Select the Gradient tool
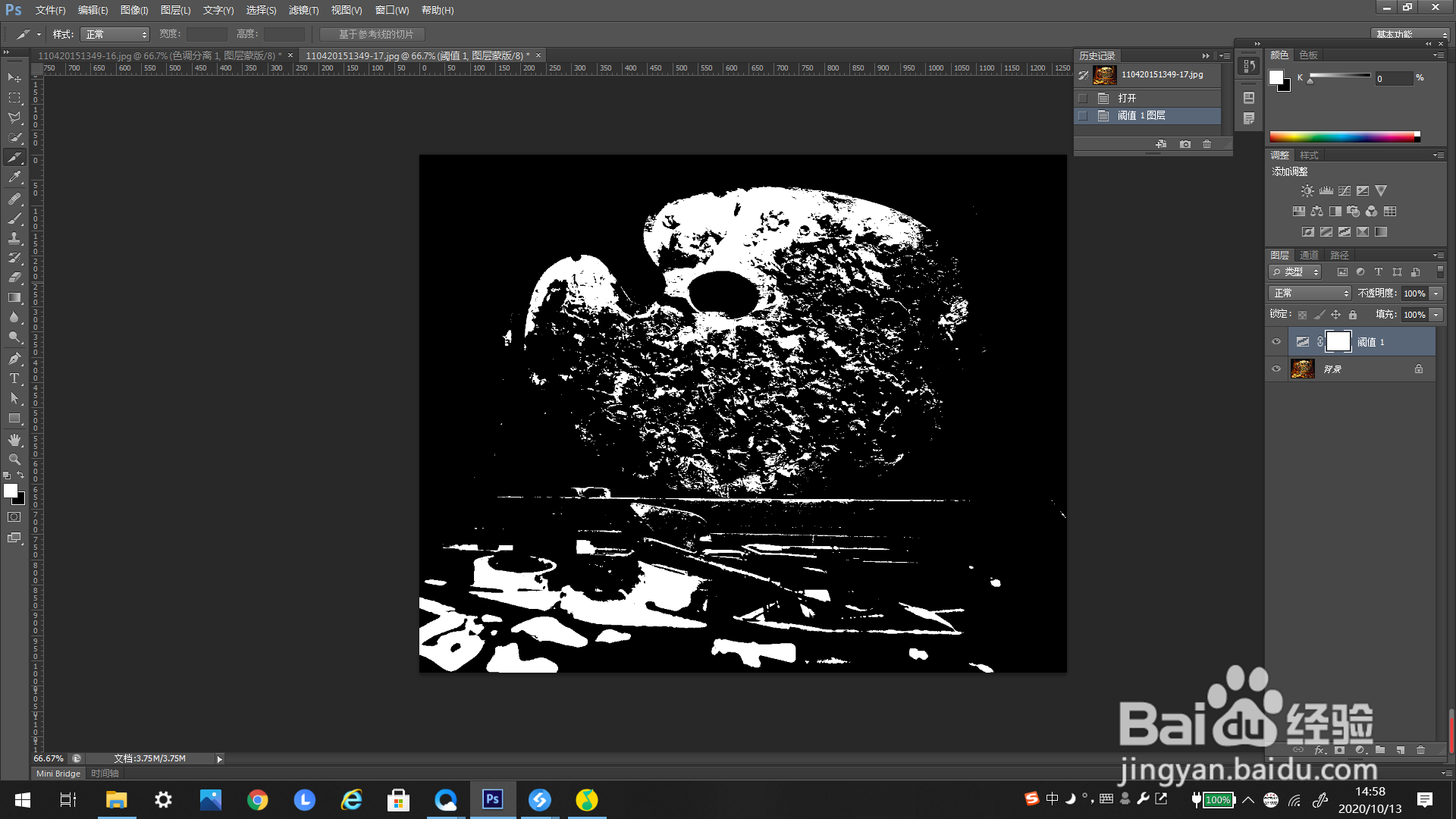Screen dimensions: 1456x819 pyautogui.click(x=14, y=298)
